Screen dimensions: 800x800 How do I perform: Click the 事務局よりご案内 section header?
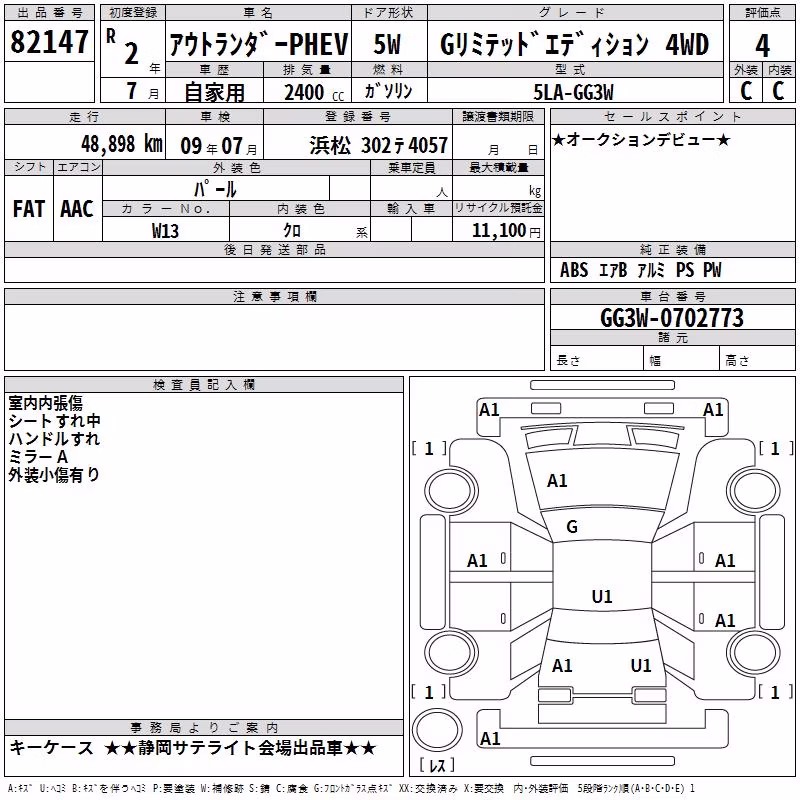coord(204,728)
